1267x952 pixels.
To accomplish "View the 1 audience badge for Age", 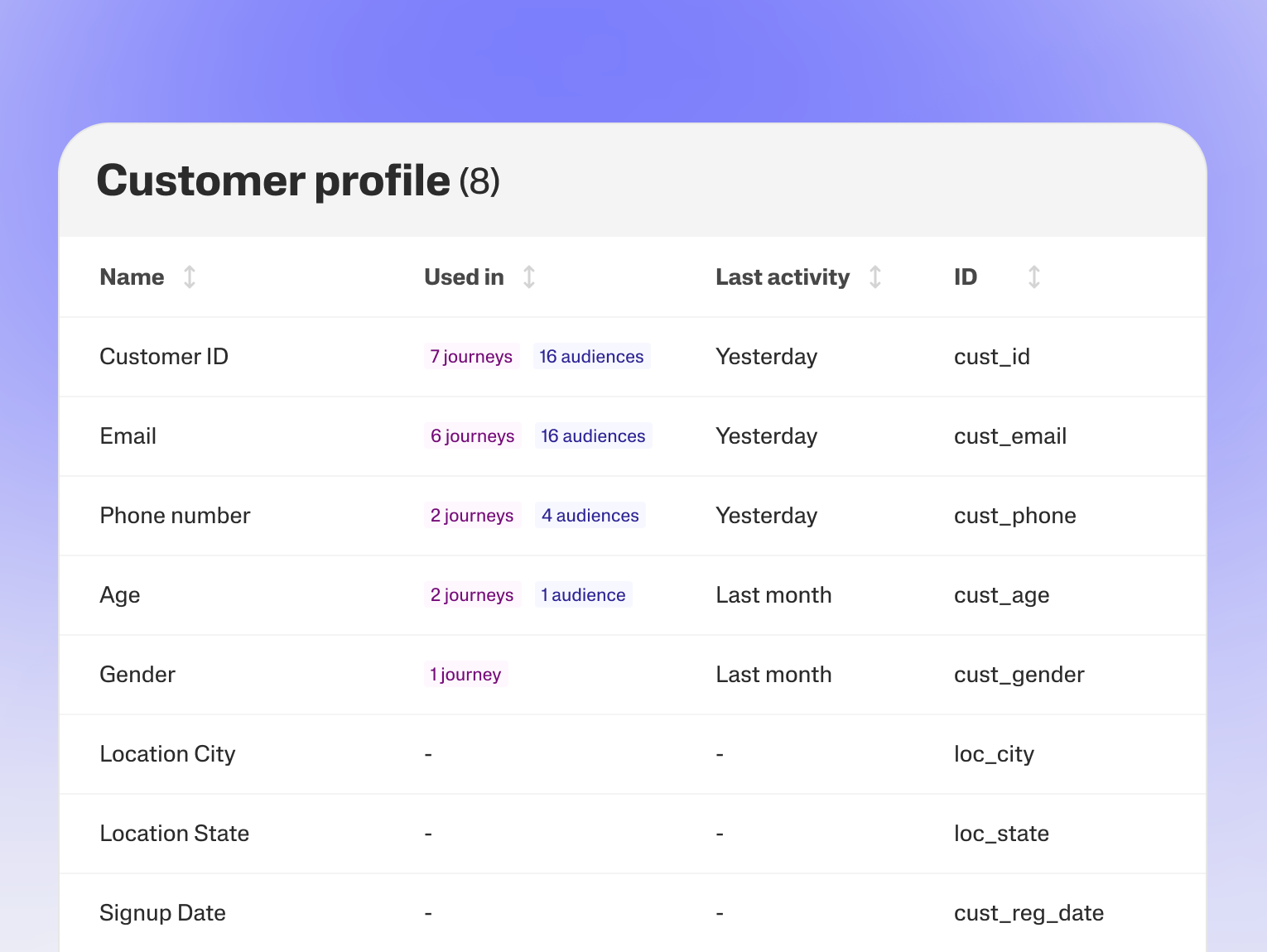I will click(583, 595).
